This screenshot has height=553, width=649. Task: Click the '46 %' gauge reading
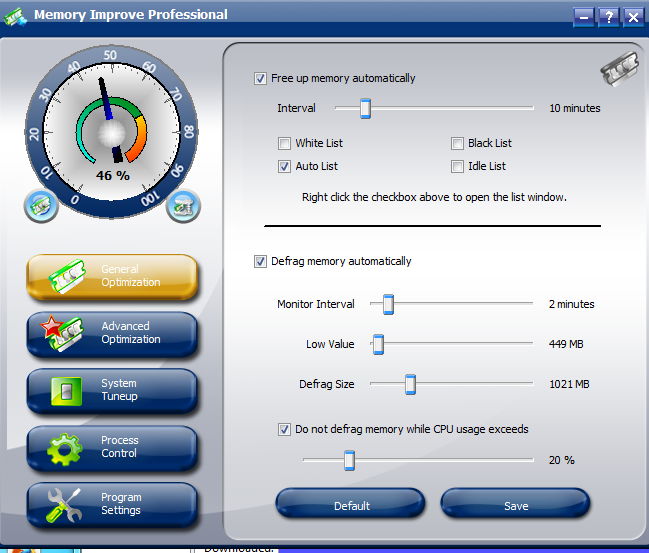(113, 176)
